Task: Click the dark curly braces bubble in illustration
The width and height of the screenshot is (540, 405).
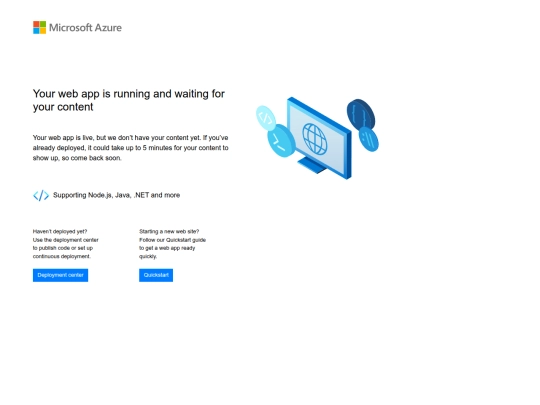Action: pos(361,114)
